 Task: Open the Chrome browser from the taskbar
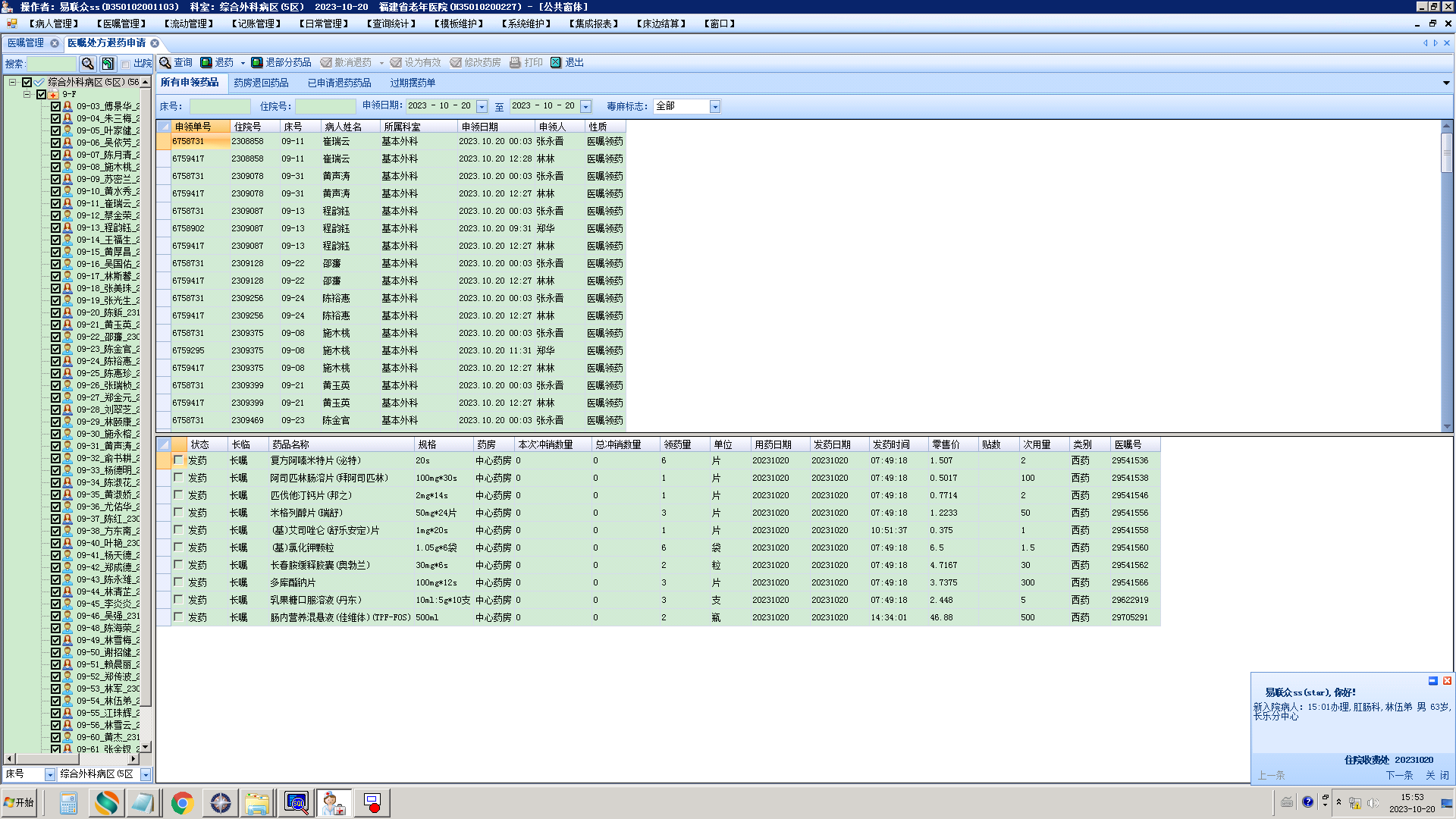[x=182, y=803]
